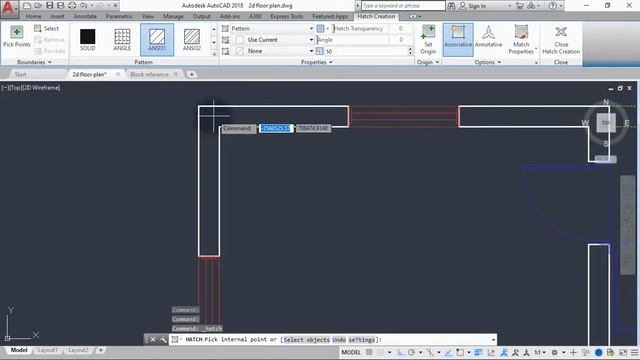Open the None background color dropdown
Screen dimensions: 640x360
coord(311,51)
